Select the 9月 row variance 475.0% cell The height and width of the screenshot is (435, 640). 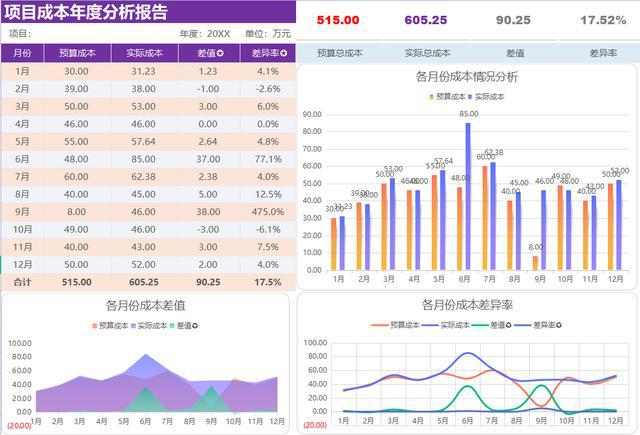267,212
